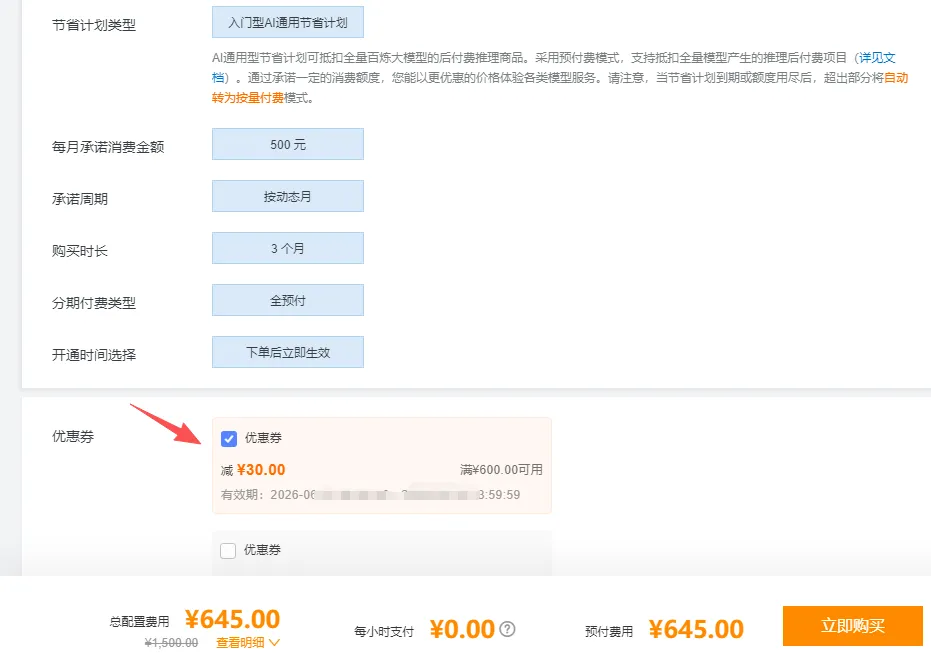The image size is (931, 653).
Task: Click the help icon next to 每小时支付
Action: (507, 629)
